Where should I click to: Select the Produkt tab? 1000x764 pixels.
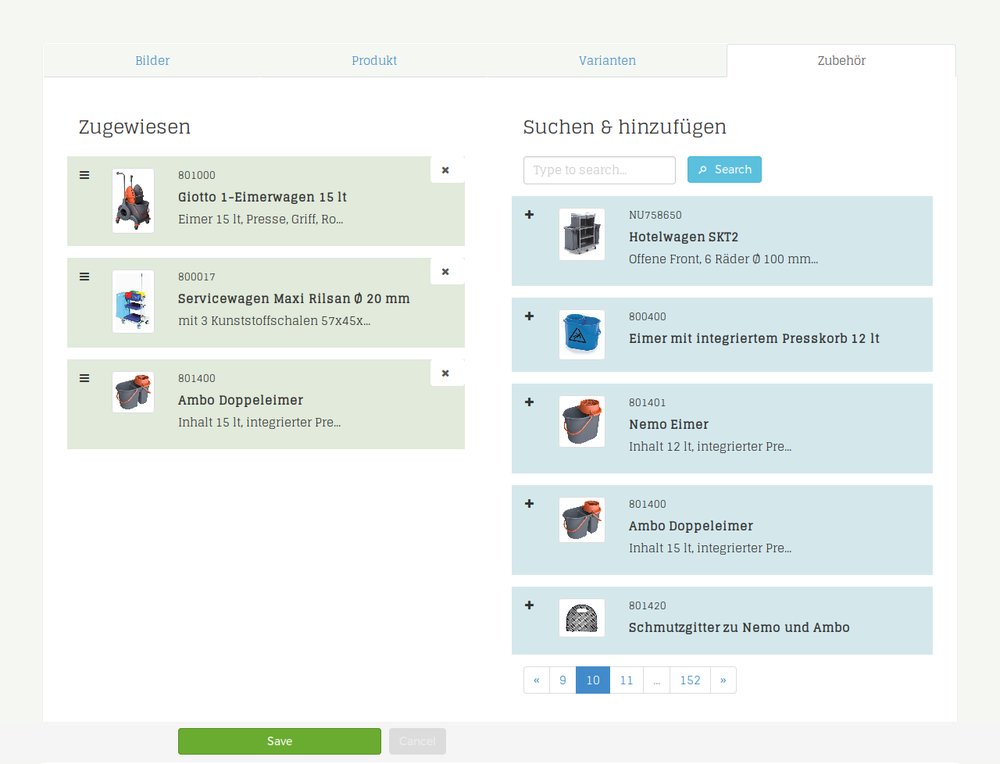point(374,60)
